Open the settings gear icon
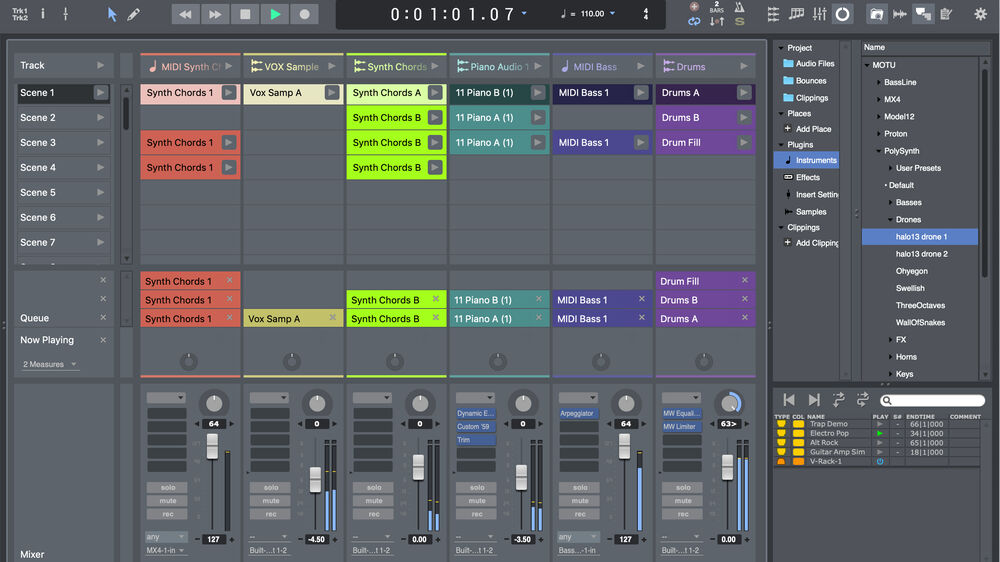The height and width of the screenshot is (562, 1000). coord(979,14)
